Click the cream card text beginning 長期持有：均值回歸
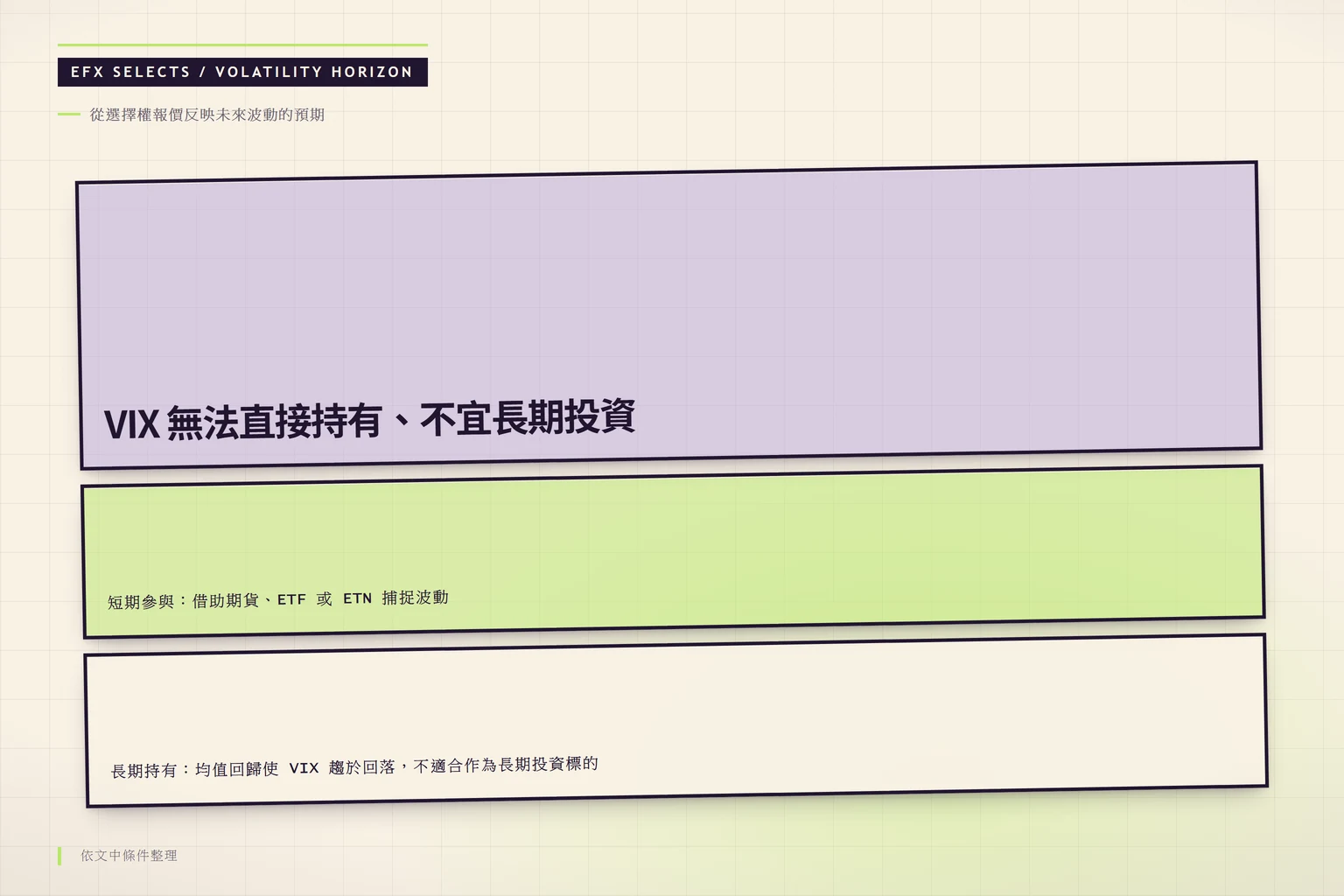 (x=354, y=767)
